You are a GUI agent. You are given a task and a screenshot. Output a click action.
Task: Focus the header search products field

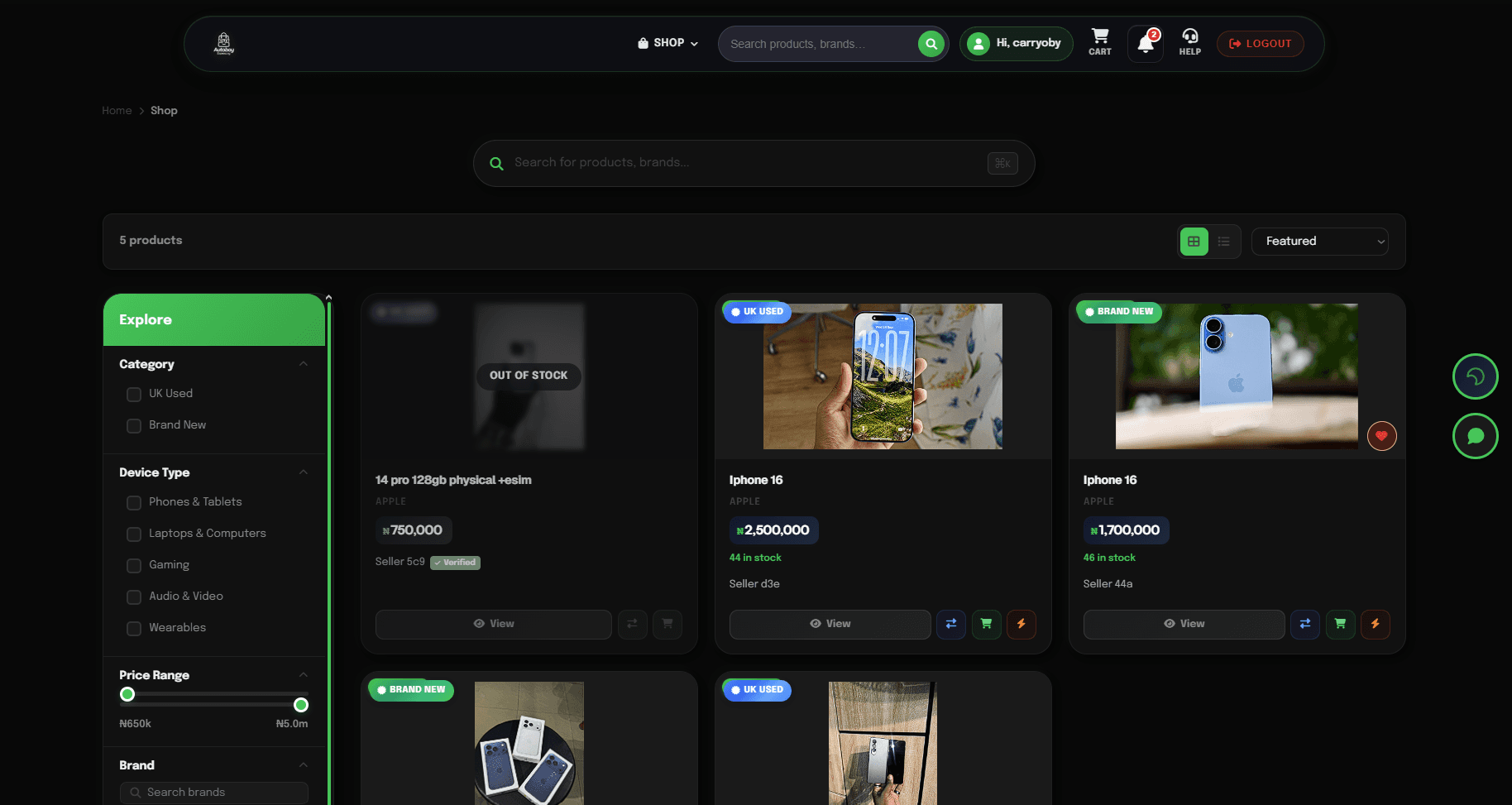[819, 44]
